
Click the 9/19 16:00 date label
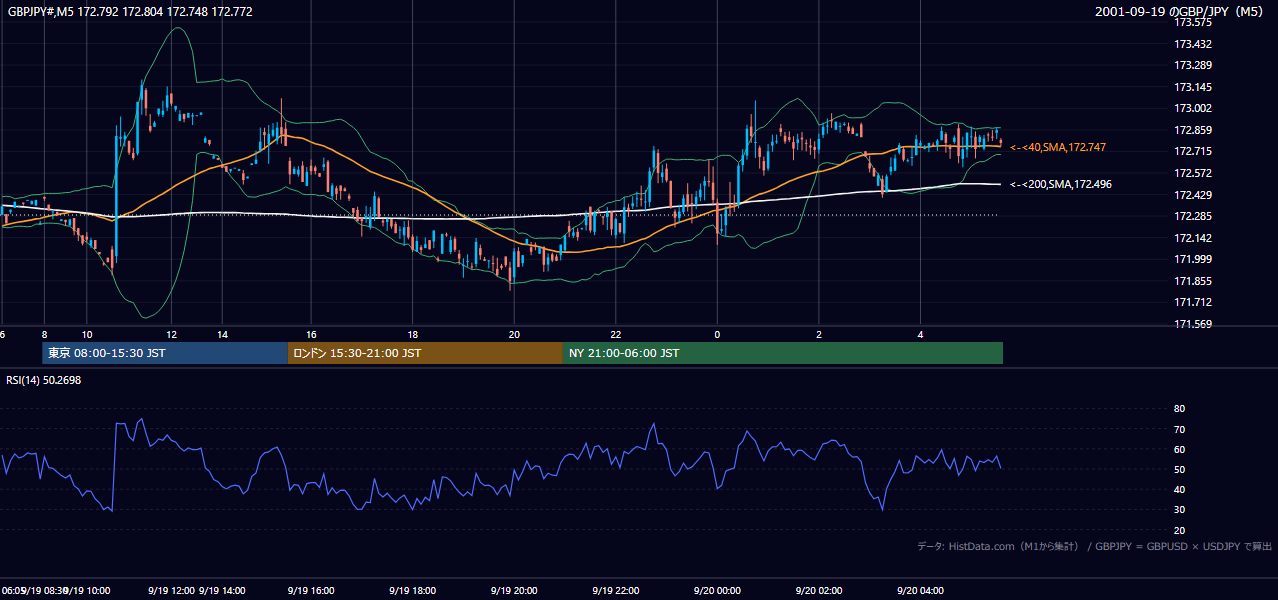point(311,590)
